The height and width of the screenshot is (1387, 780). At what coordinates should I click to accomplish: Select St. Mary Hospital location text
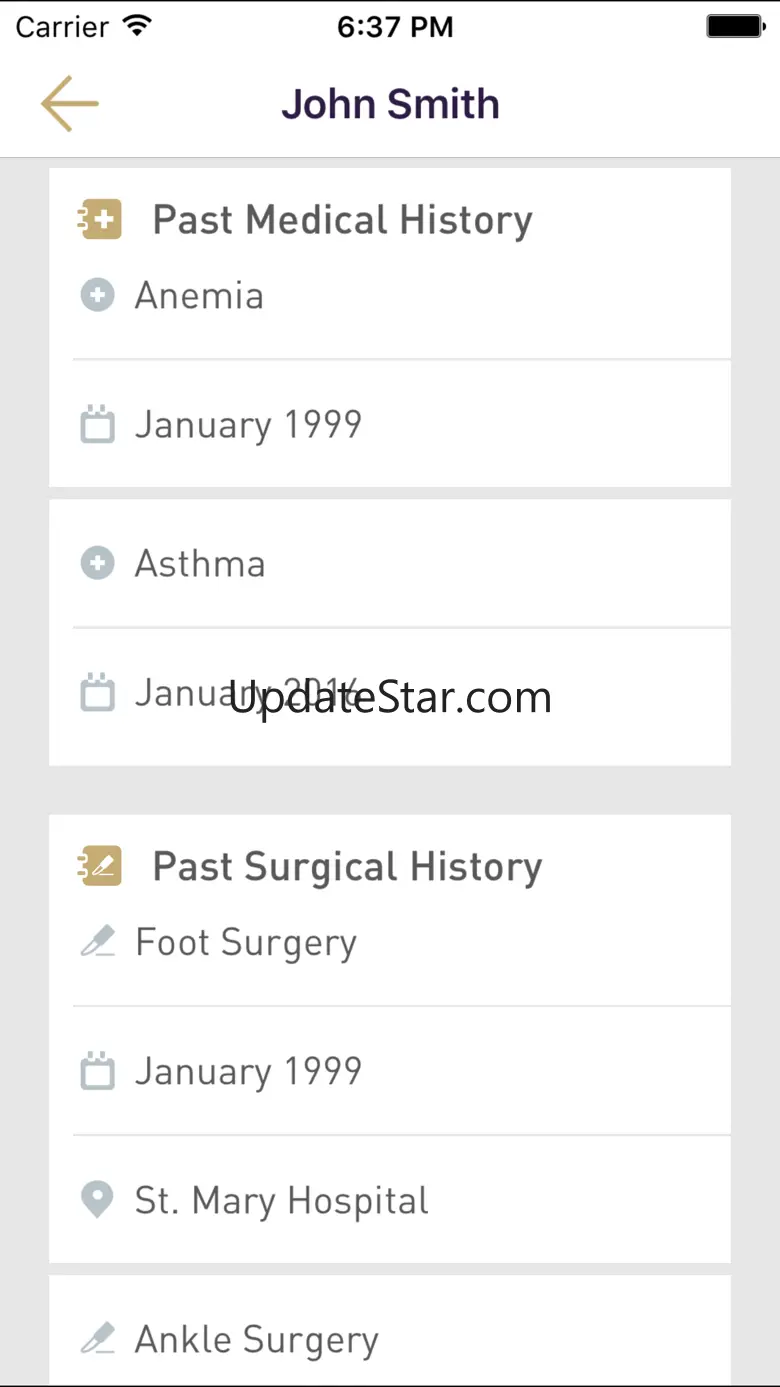282,1201
